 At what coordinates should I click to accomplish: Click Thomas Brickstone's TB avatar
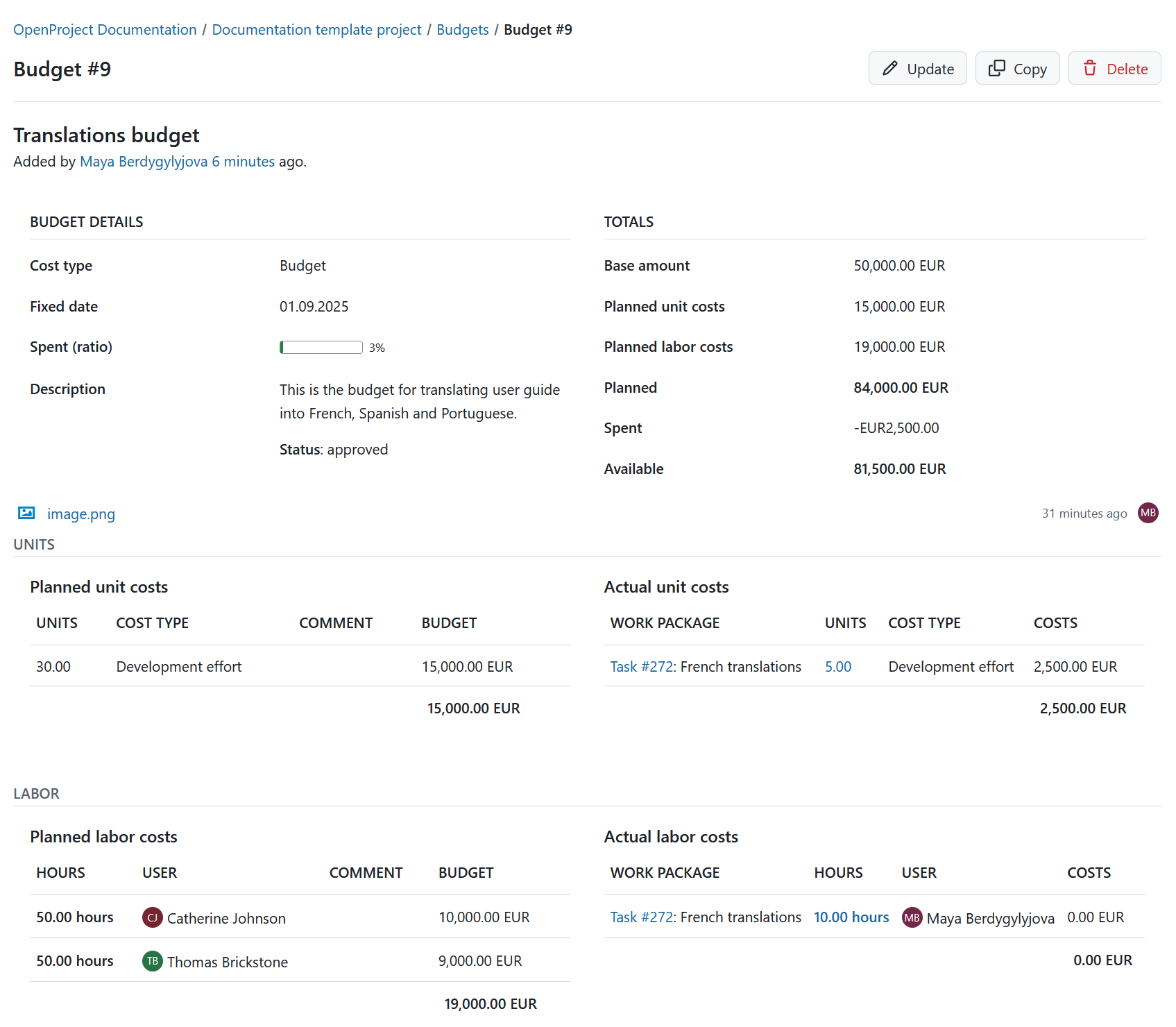[x=152, y=961]
